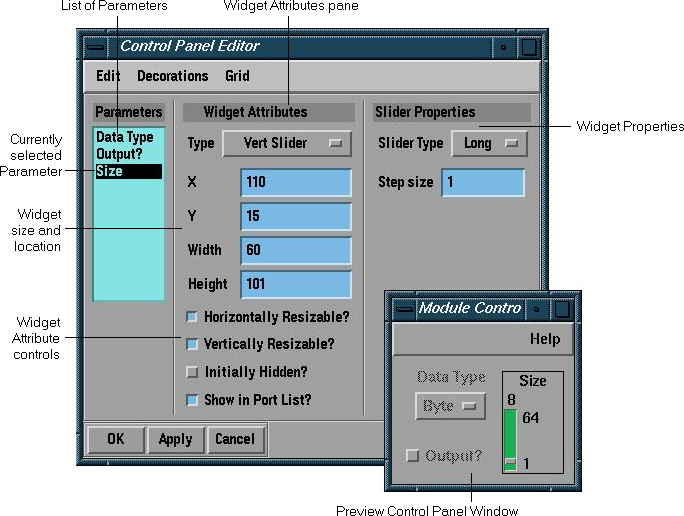Click the Module Control minimize dot icon

click(x=537, y=308)
